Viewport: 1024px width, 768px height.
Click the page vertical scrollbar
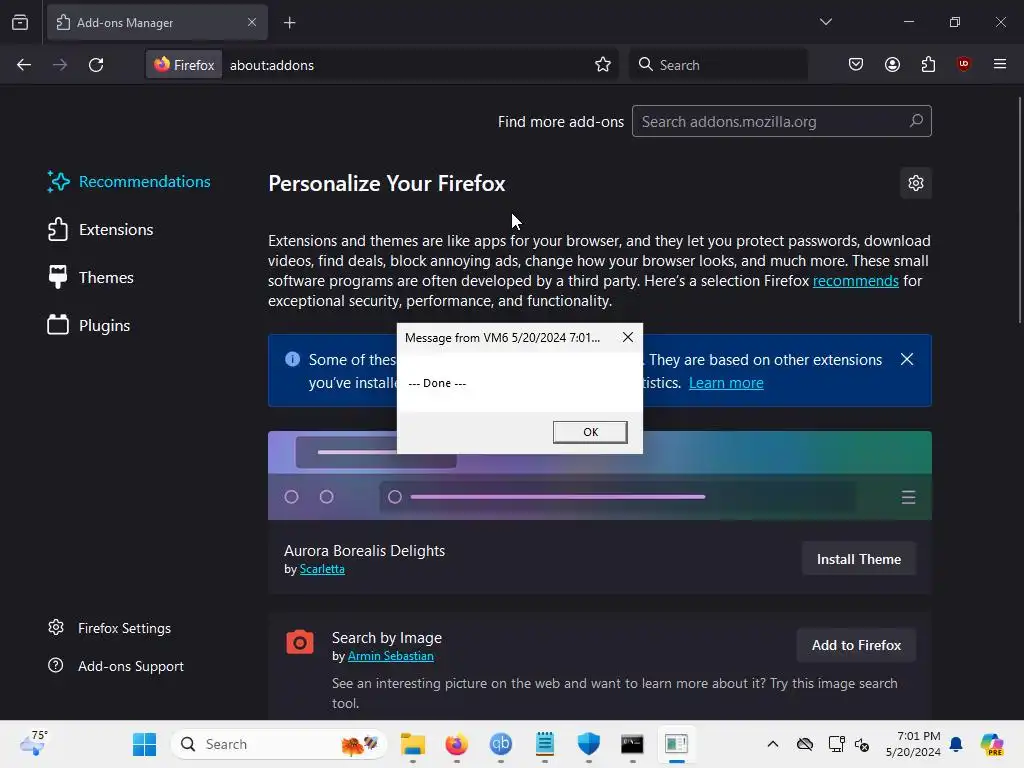point(1019,210)
